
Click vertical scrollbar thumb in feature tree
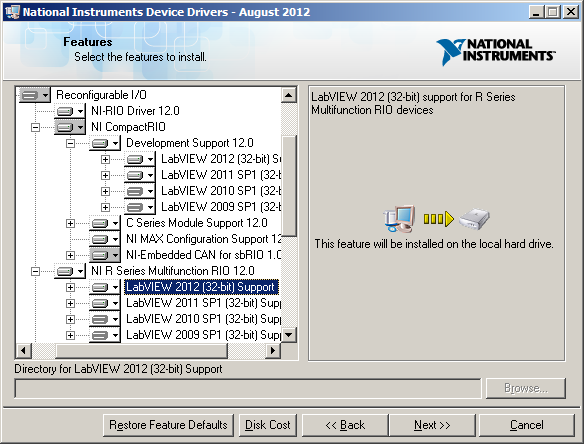[289, 186]
